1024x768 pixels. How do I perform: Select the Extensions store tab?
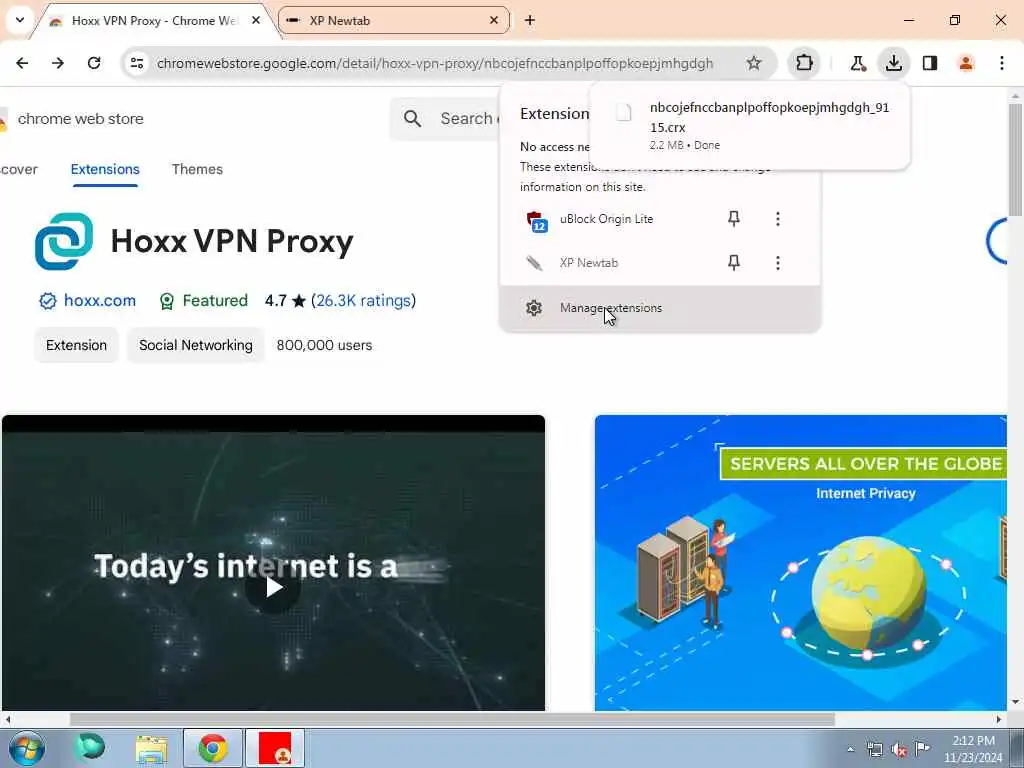pos(105,169)
